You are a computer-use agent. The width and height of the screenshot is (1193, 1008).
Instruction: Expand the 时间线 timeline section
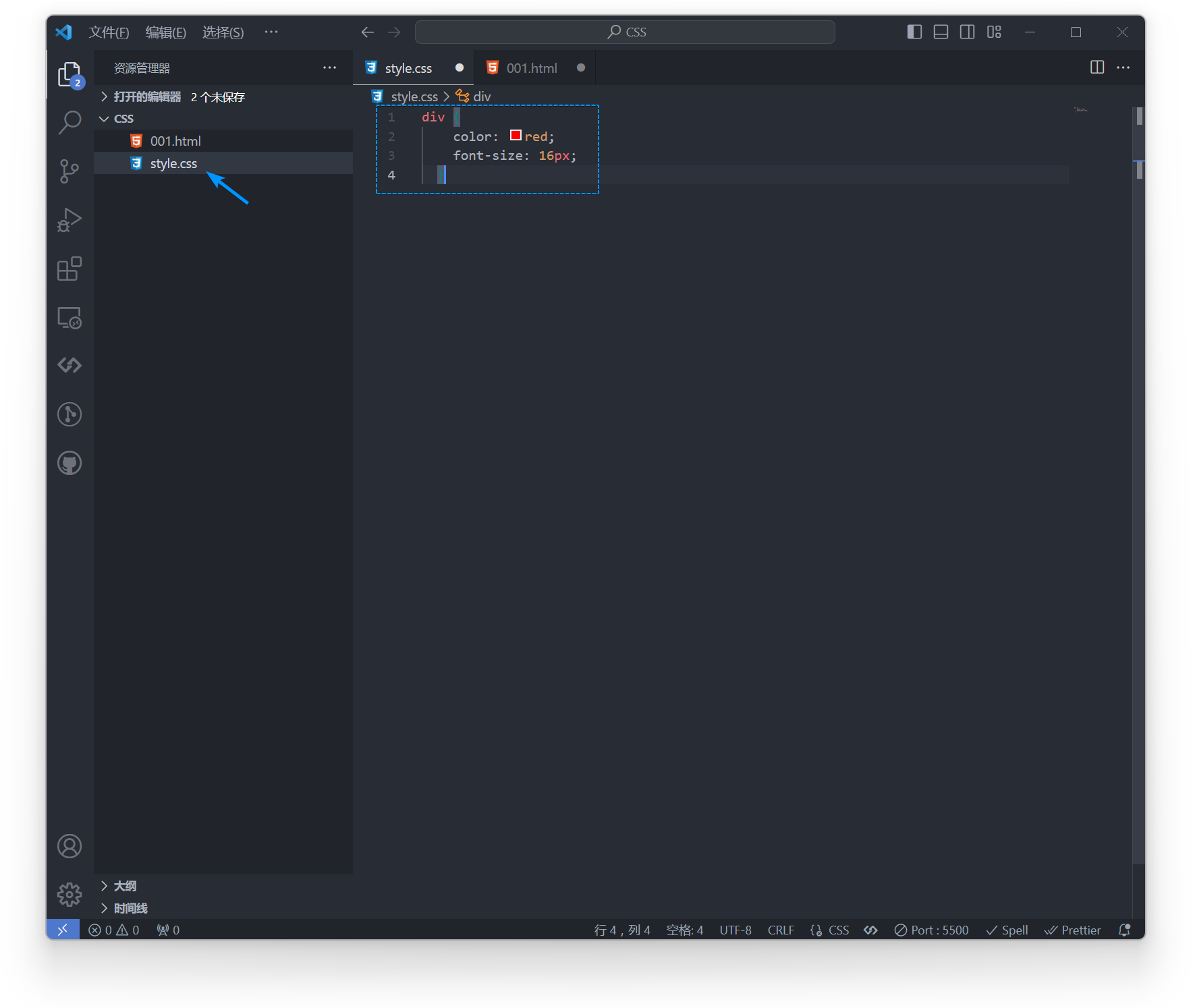point(130,908)
